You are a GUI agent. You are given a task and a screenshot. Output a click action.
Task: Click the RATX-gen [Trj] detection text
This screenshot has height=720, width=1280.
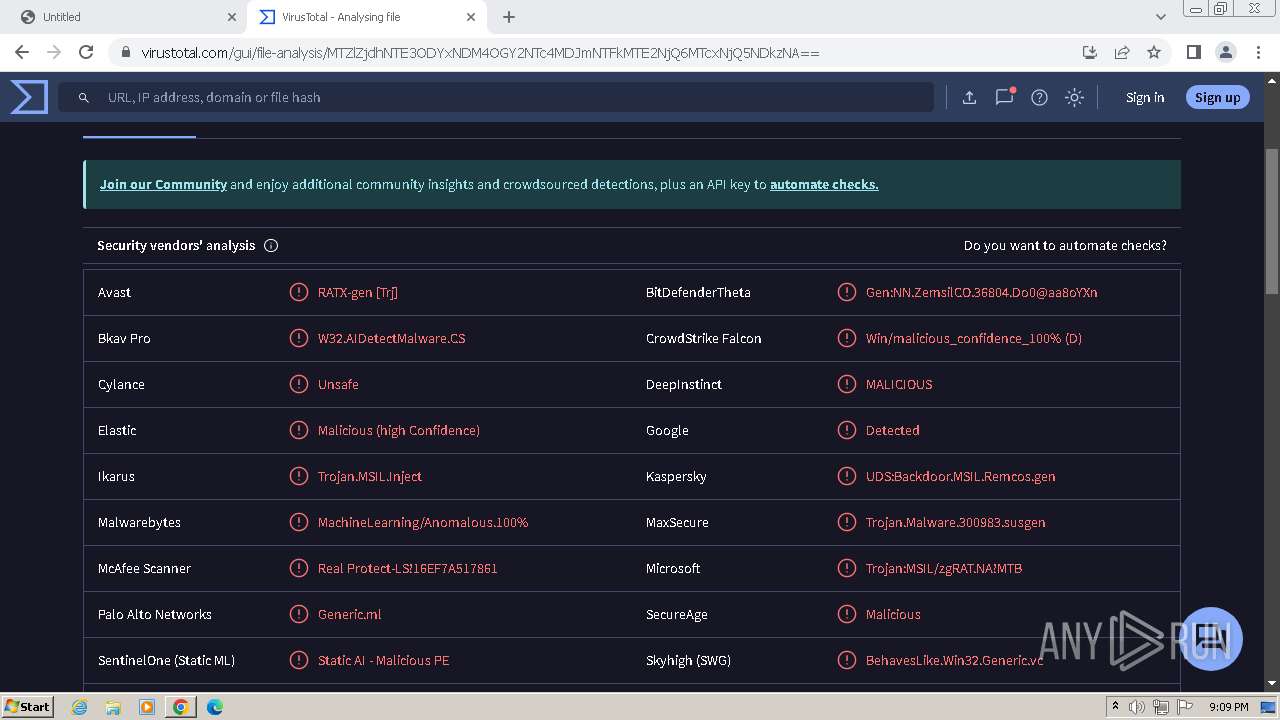(358, 292)
